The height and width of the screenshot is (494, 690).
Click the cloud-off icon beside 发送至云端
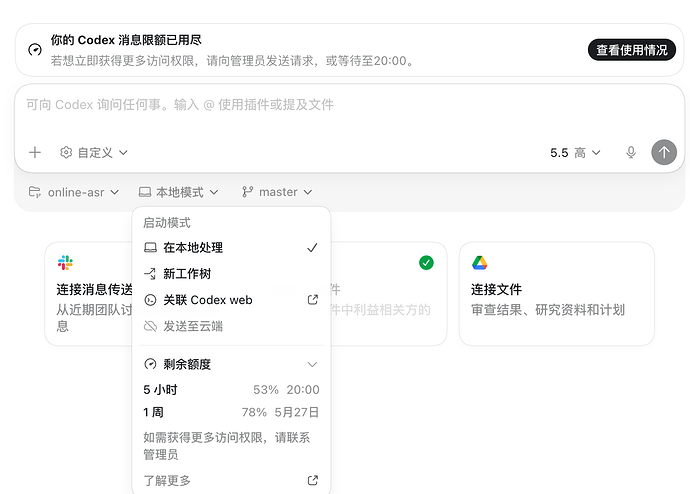click(150, 326)
